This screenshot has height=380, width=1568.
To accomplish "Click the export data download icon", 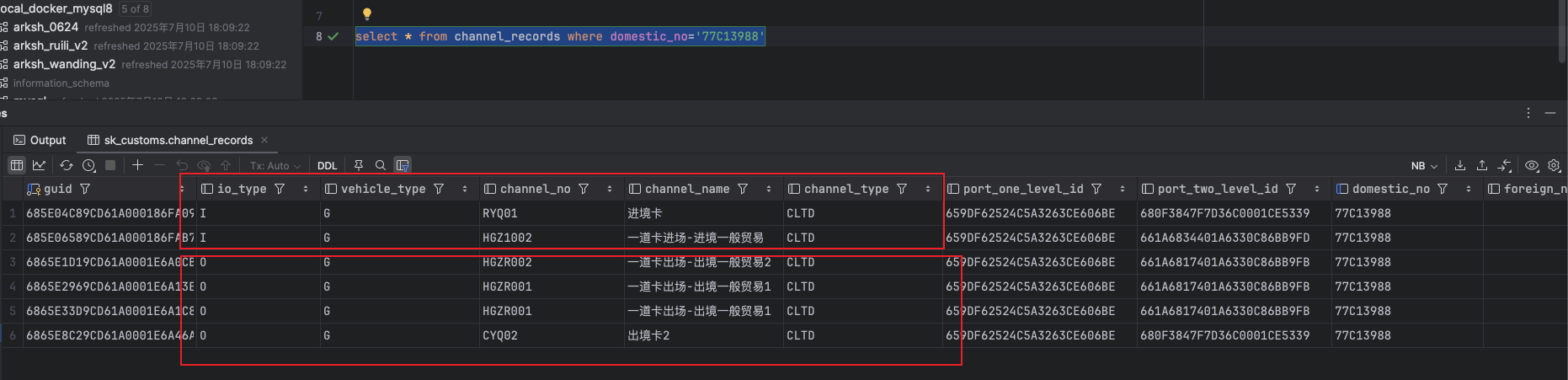I will [1460, 166].
